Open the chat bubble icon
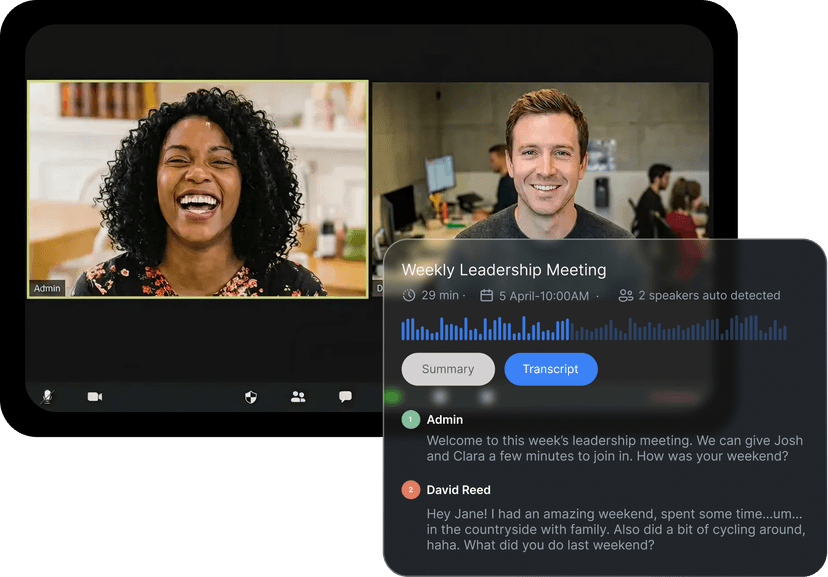828x577 pixels. tap(345, 396)
